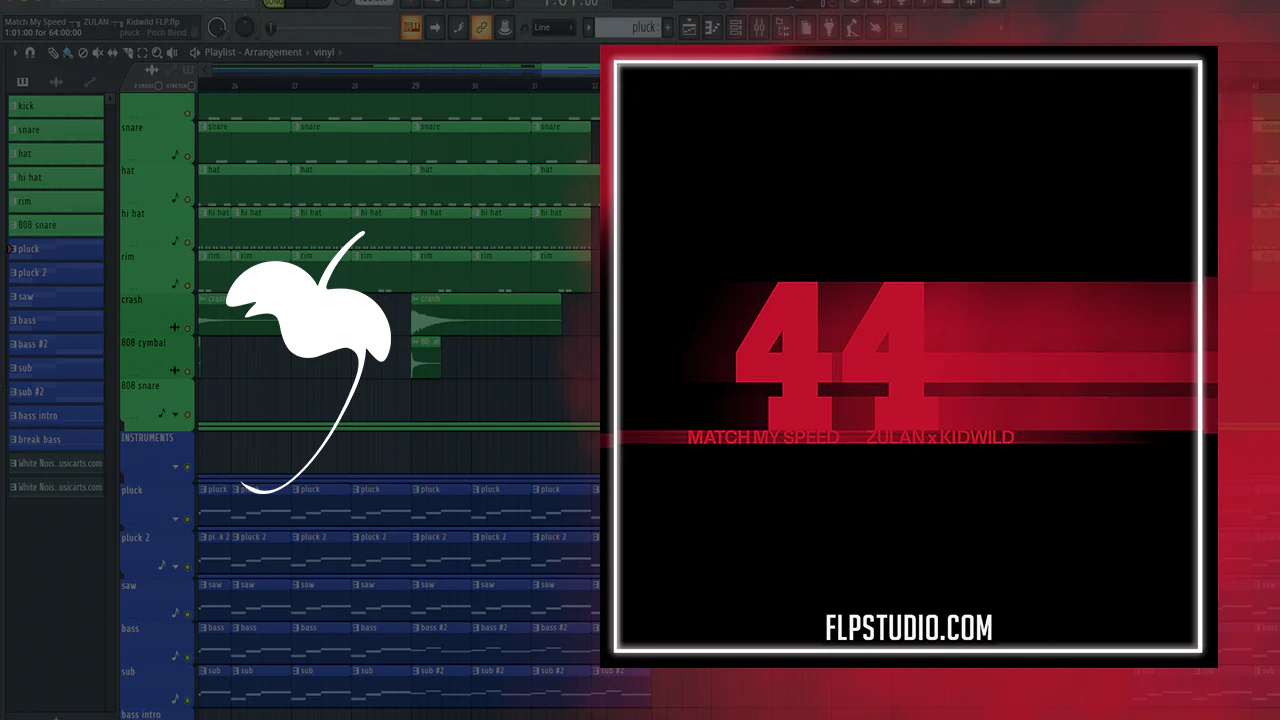Screen dimensions: 1280x720
Task: Click the shopping cart icon in toolbar
Action: click(x=897, y=28)
